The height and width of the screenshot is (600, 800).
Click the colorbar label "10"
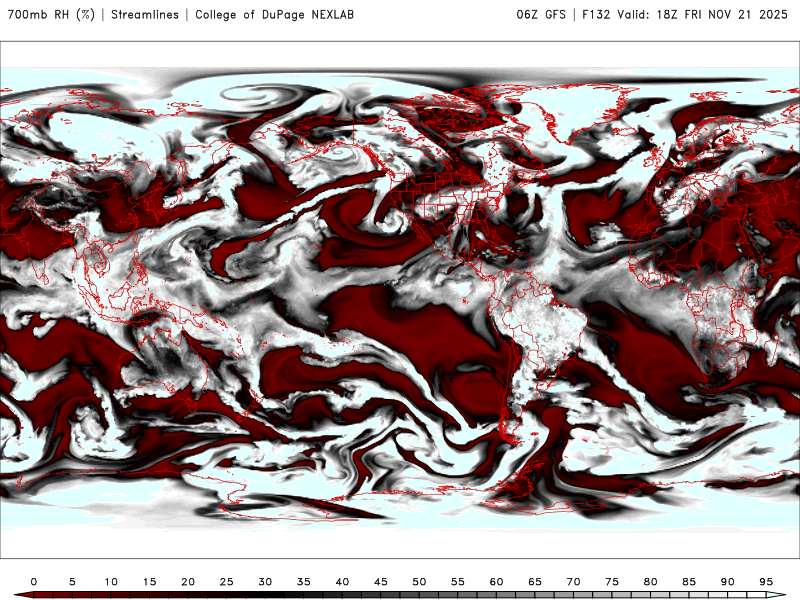pos(111,582)
